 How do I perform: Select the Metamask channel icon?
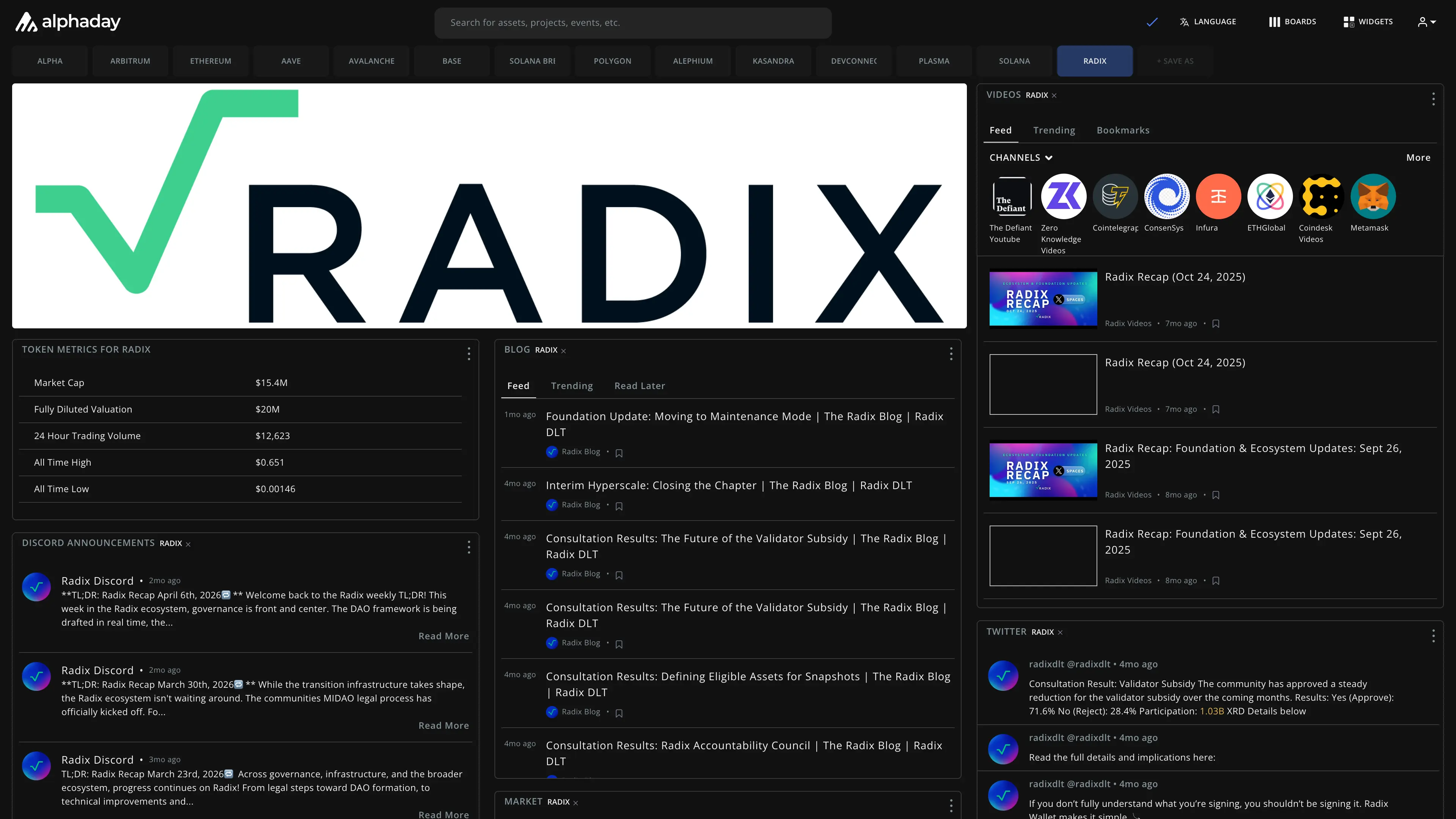click(1373, 196)
